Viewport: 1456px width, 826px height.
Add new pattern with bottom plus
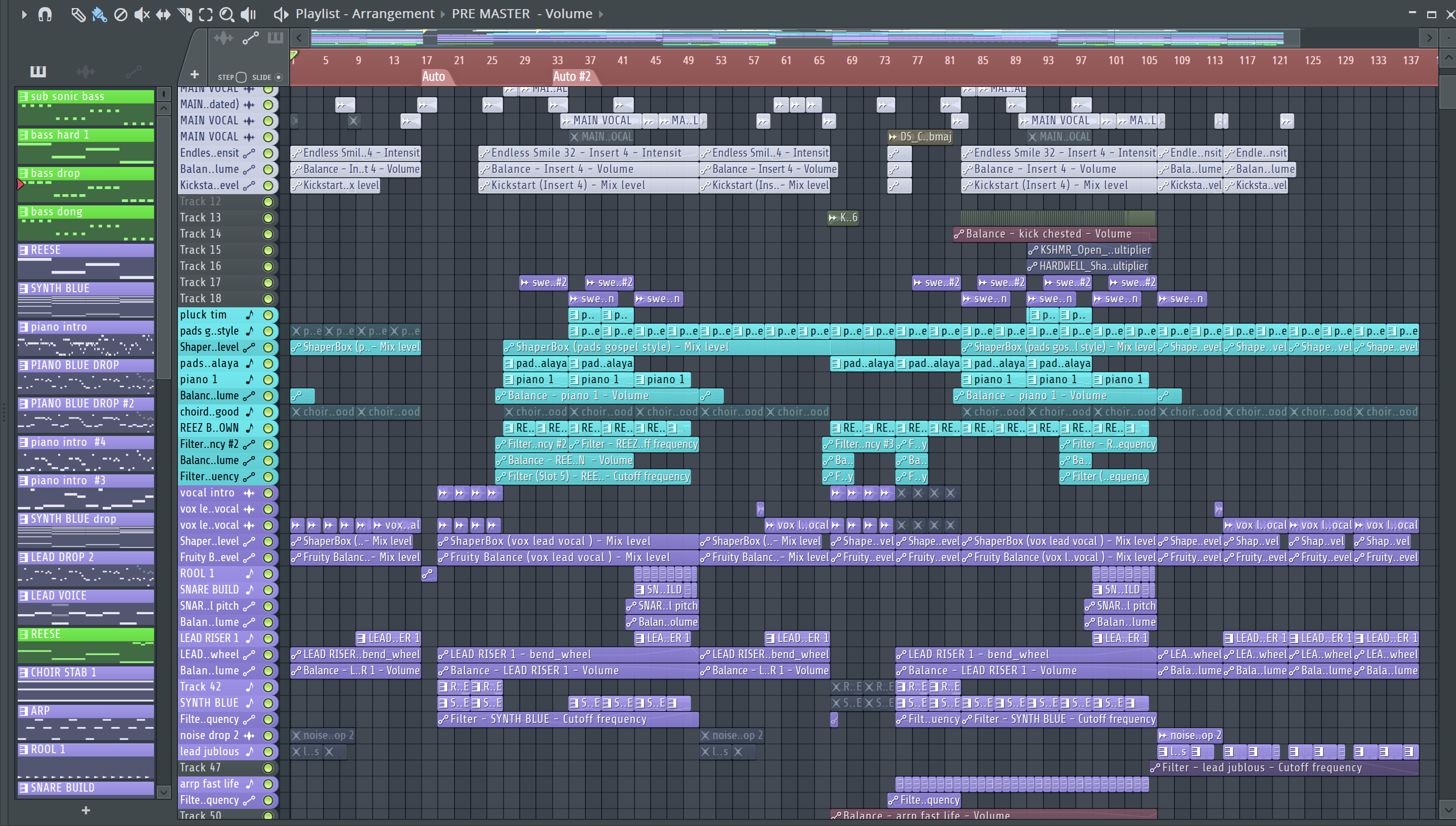[85, 810]
